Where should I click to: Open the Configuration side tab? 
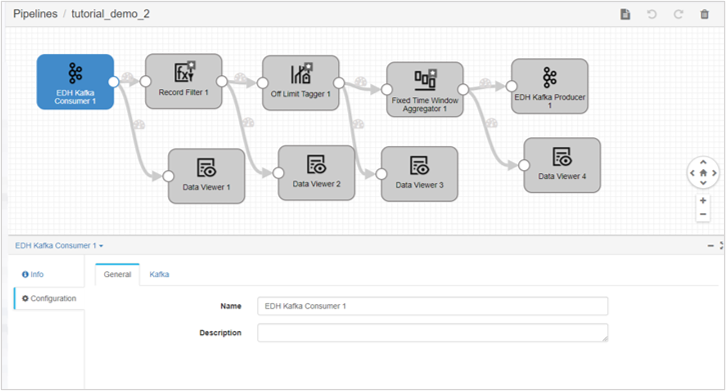(x=49, y=298)
